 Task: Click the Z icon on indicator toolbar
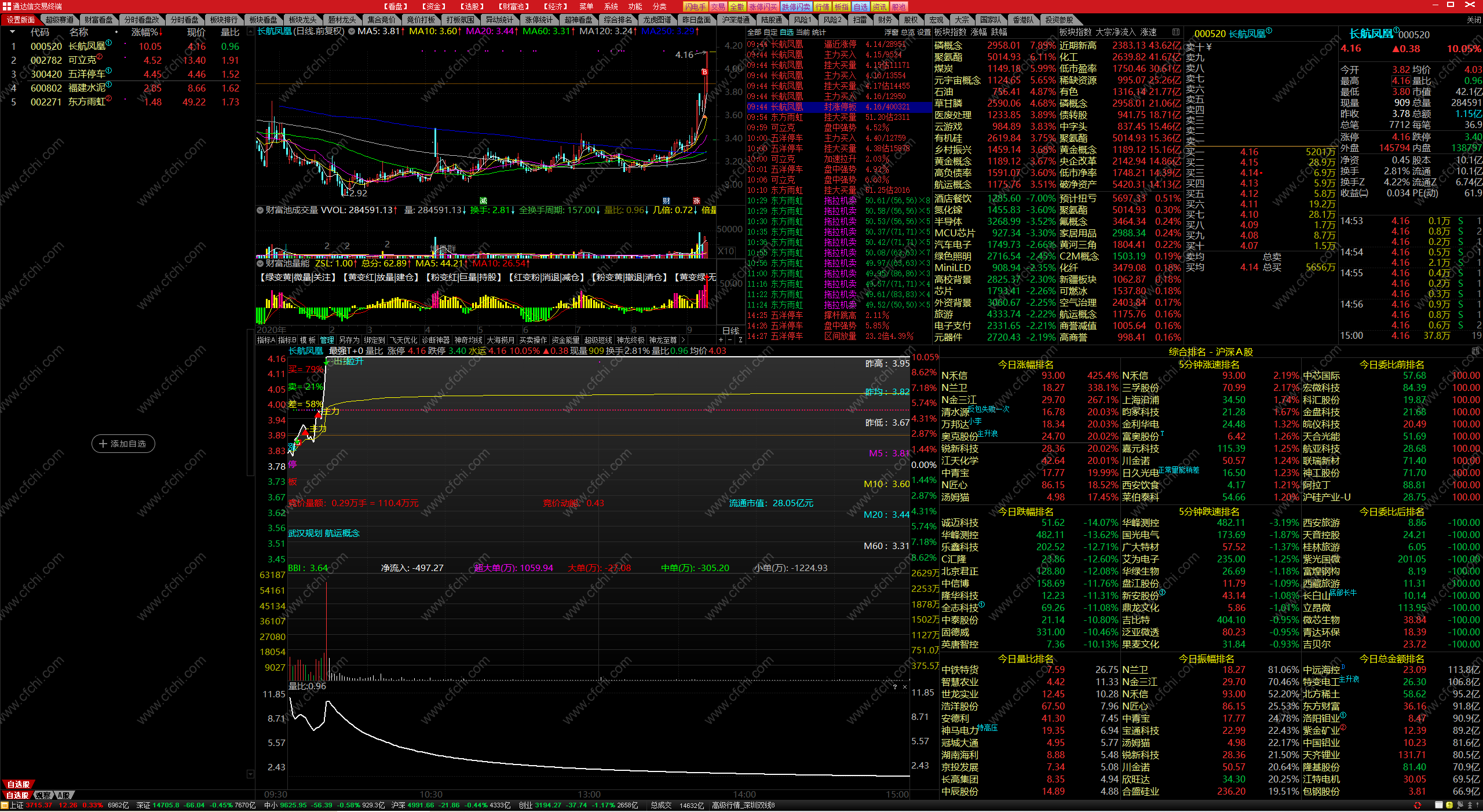point(740,340)
